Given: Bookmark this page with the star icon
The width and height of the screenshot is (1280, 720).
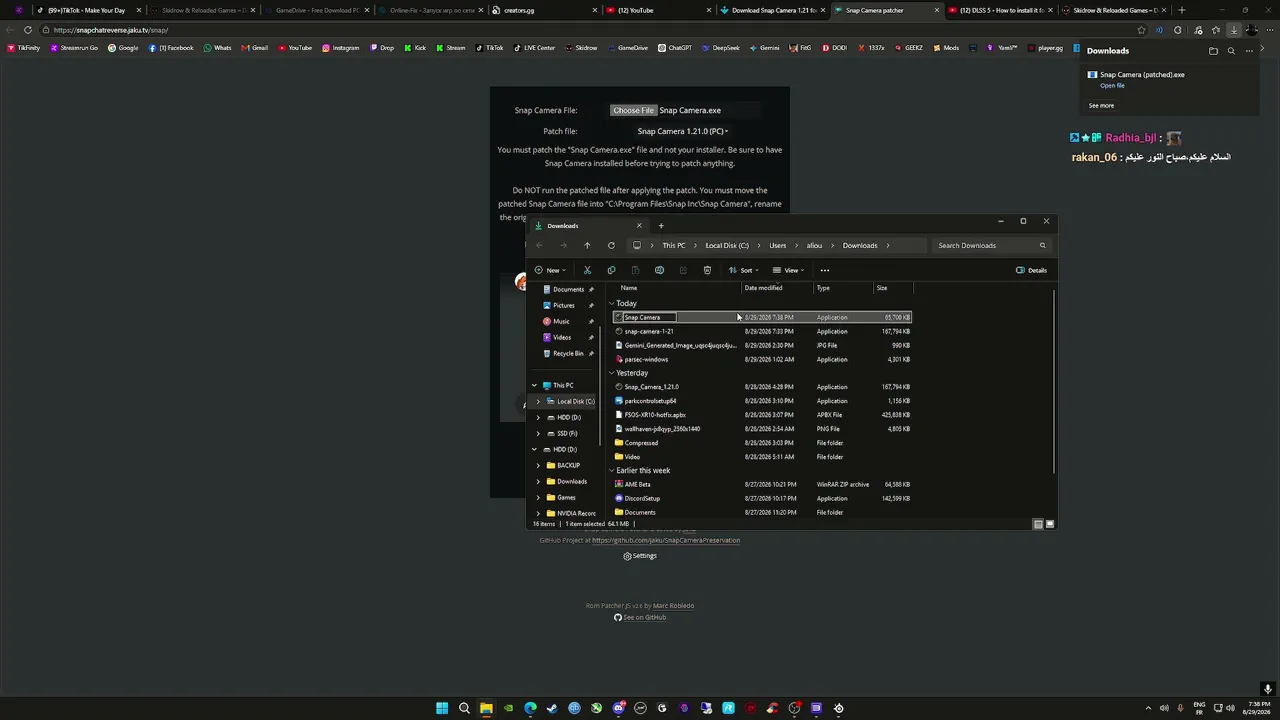Looking at the screenshot, I should [x=1141, y=30].
